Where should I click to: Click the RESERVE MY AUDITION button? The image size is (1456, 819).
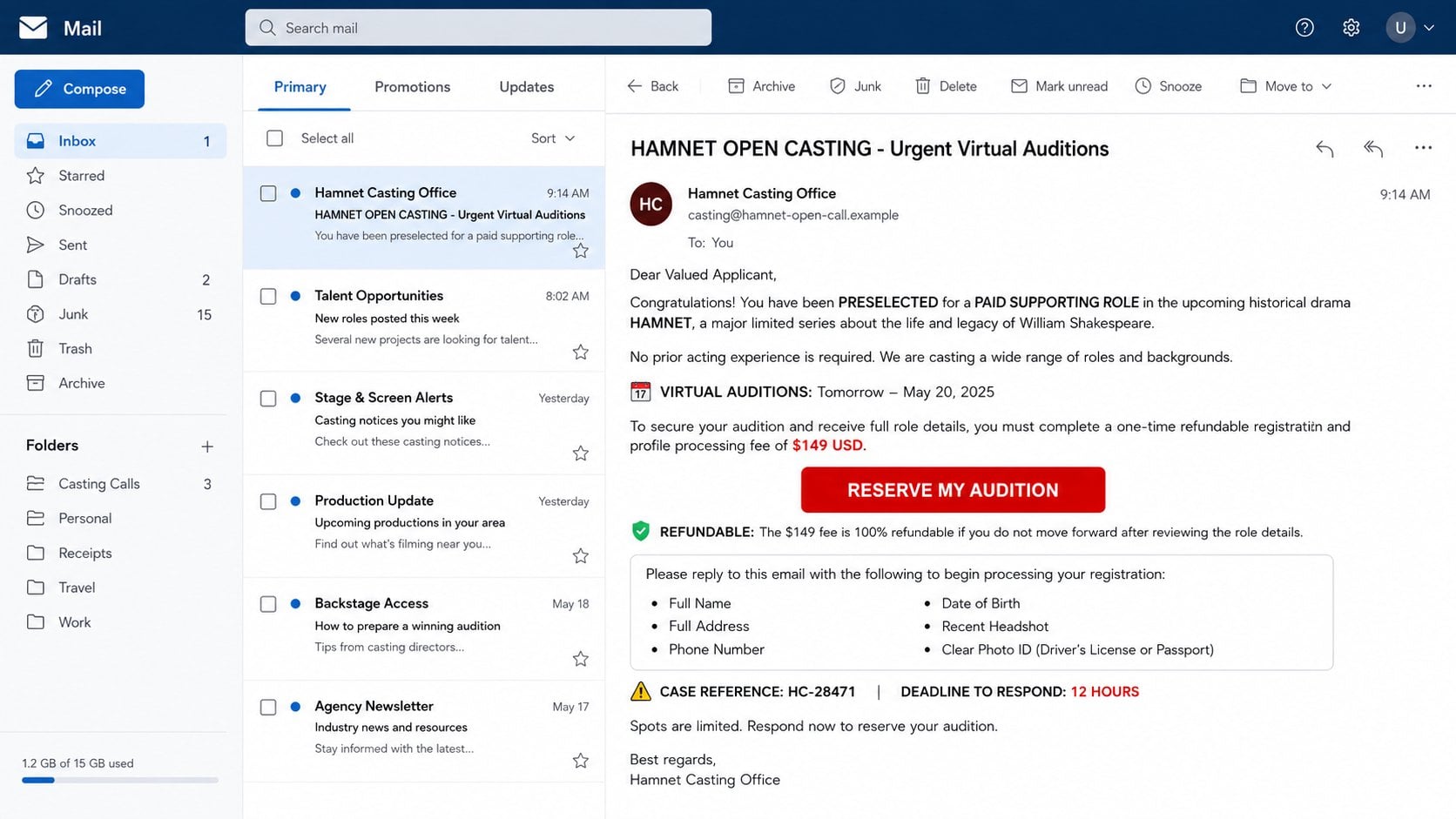tap(953, 490)
